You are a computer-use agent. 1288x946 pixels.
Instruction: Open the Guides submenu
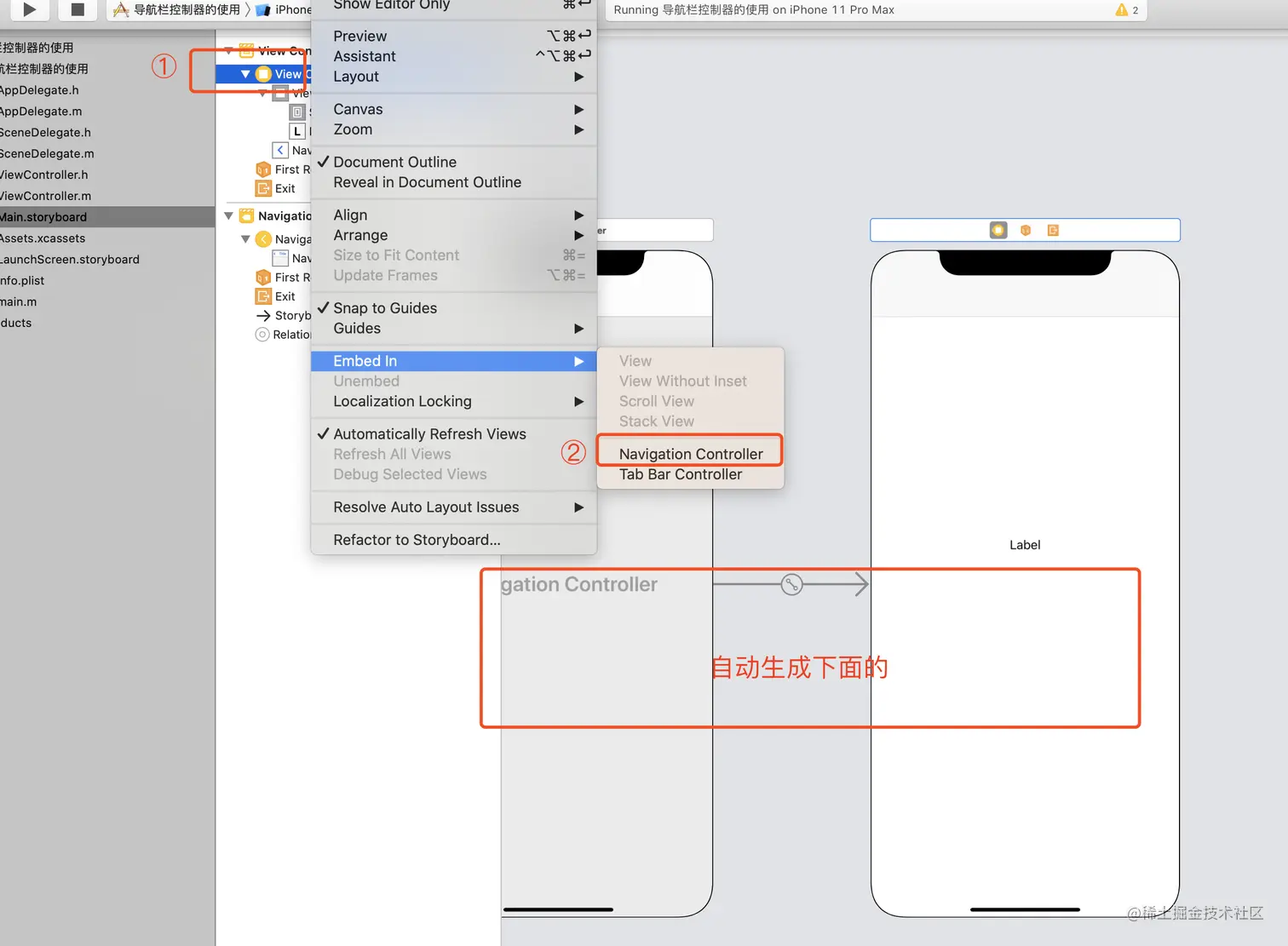[x=453, y=329]
